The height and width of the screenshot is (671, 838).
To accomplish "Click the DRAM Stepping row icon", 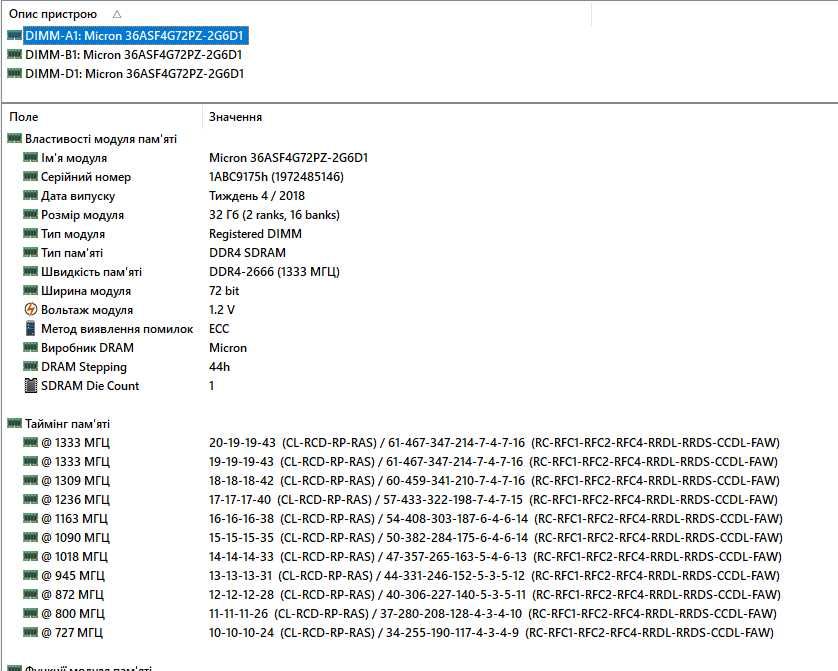I will [31, 366].
